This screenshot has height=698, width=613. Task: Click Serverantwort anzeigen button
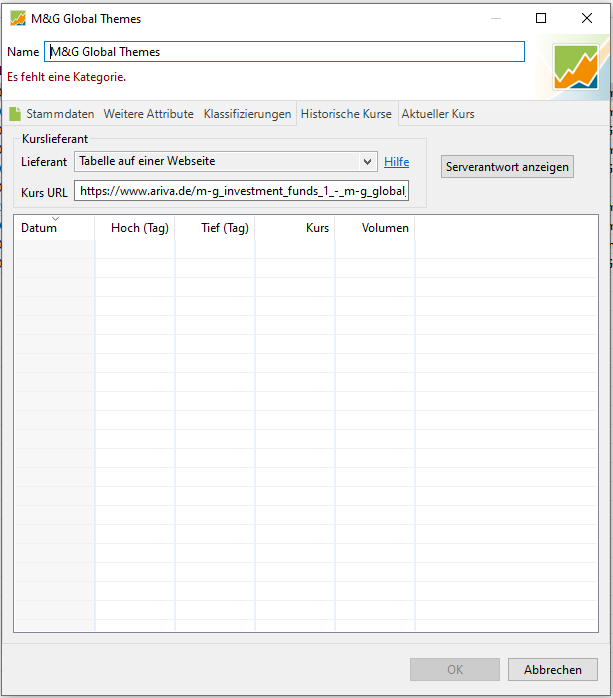507,167
